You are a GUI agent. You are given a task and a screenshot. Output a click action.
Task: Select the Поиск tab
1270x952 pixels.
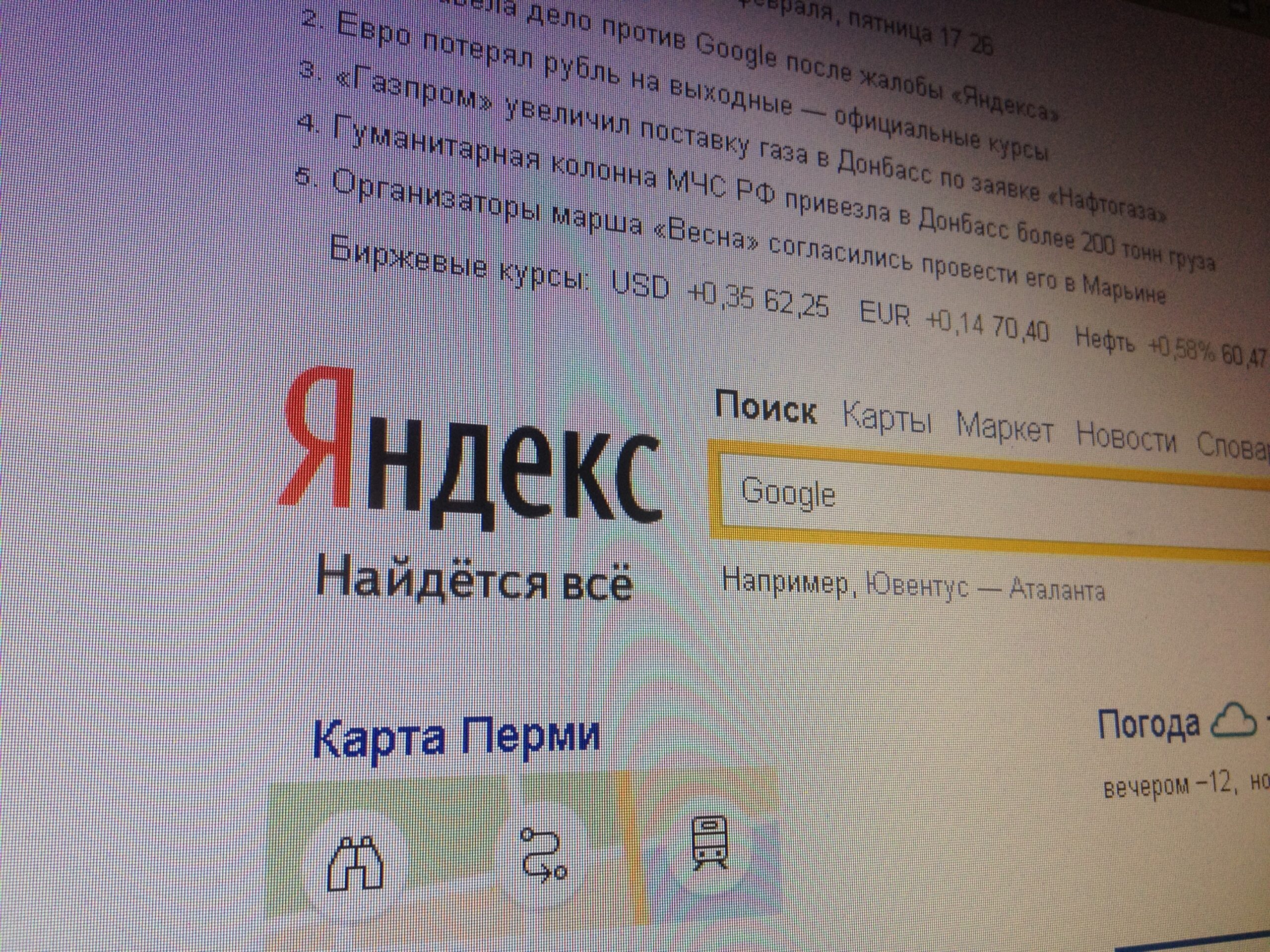pyautogui.click(x=765, y=409)
